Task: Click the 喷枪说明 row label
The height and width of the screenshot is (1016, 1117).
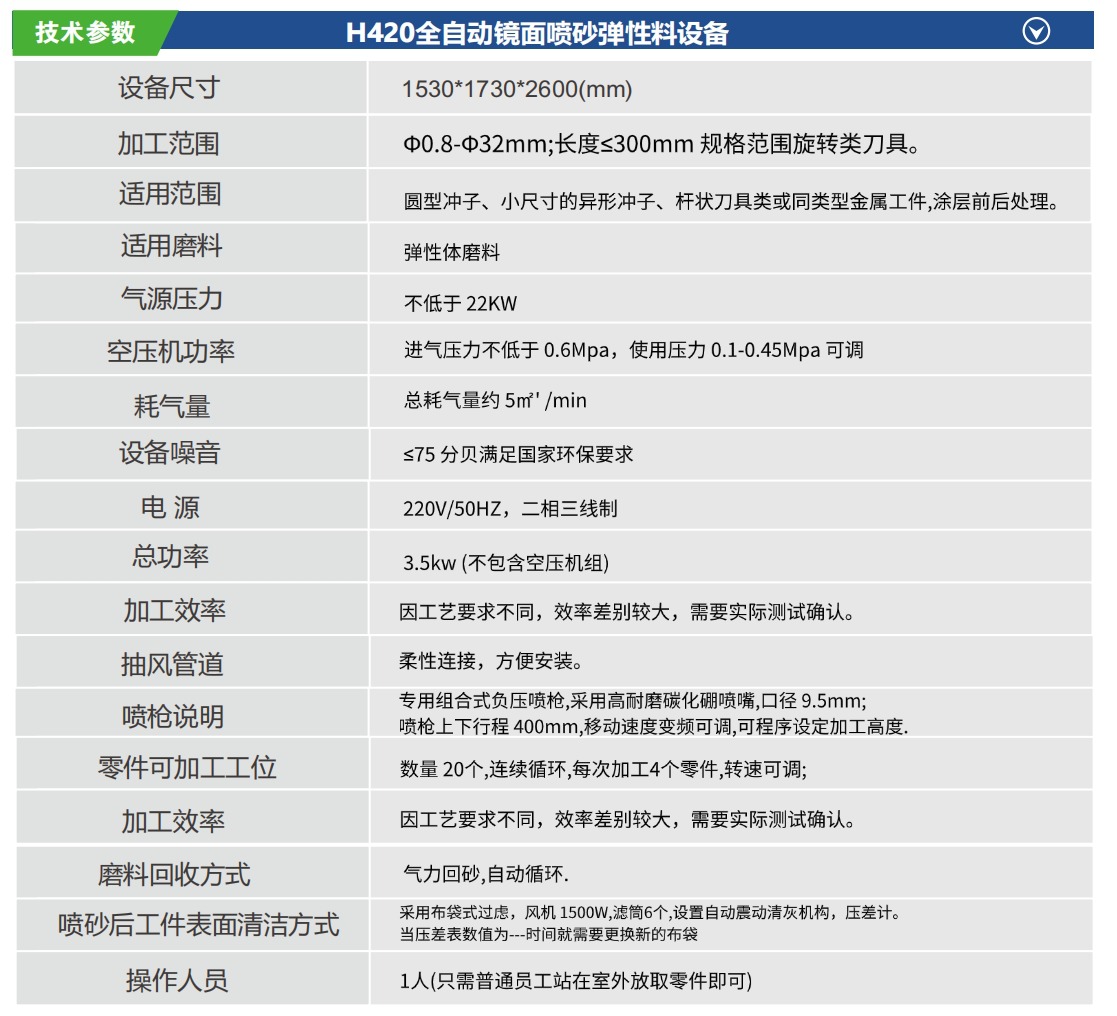Action: [172, 717]
